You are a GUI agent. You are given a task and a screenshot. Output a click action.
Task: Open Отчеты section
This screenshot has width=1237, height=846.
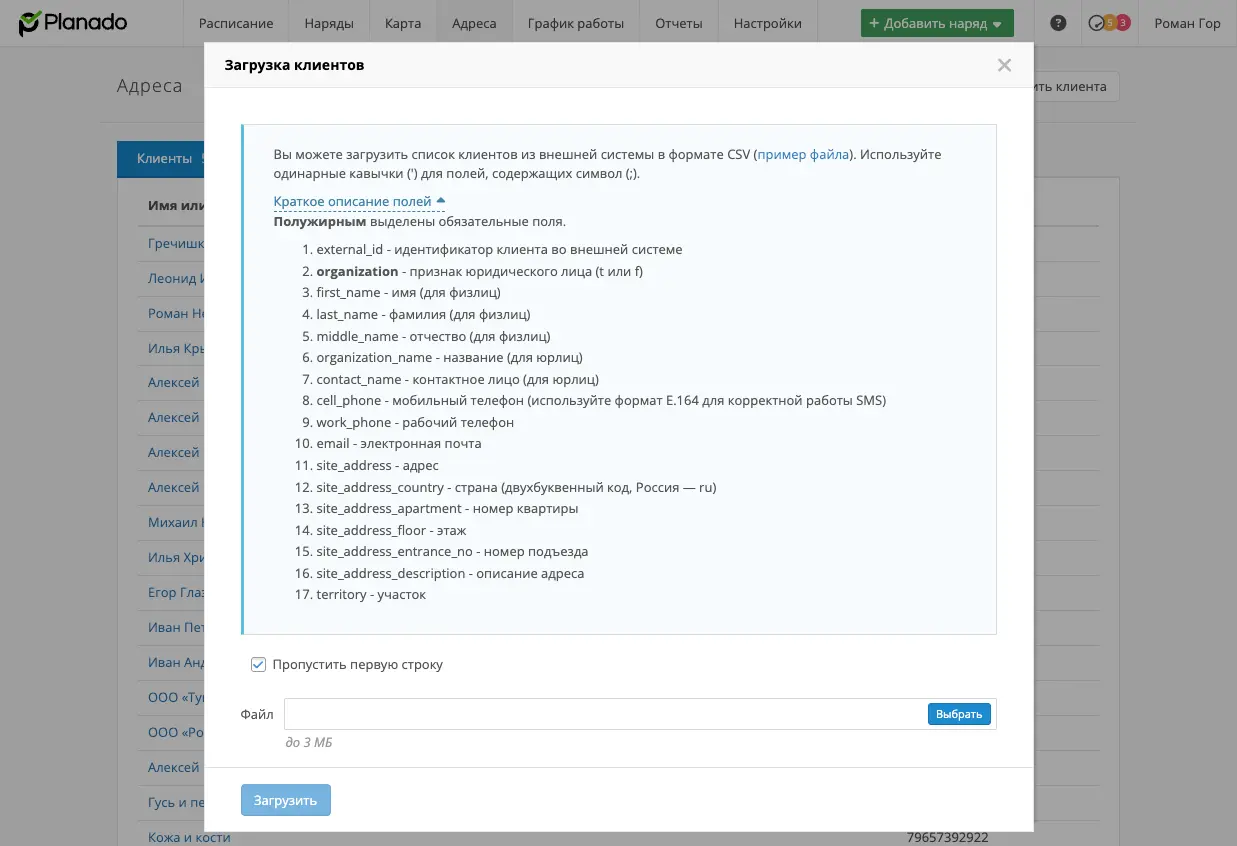[x=679, y=23]
